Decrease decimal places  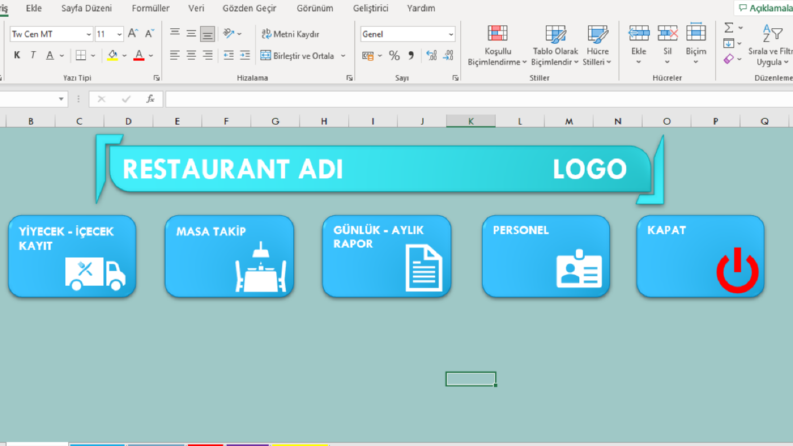pyautogui.click(x=448, y=56)
